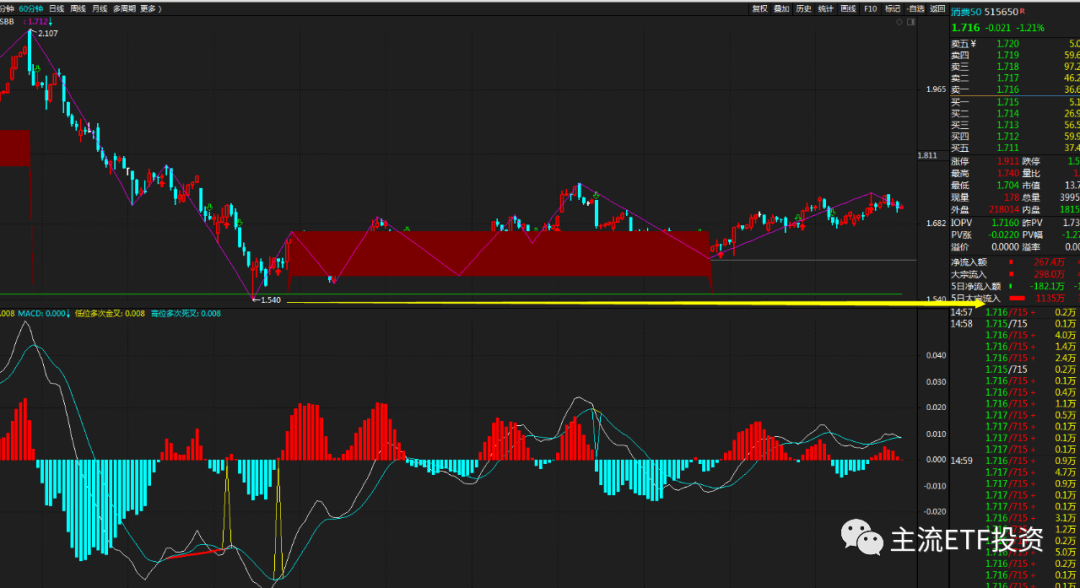Click the price axis label 1.682
The width and height of the screenshot is (1080, 588).
(936, 223)
